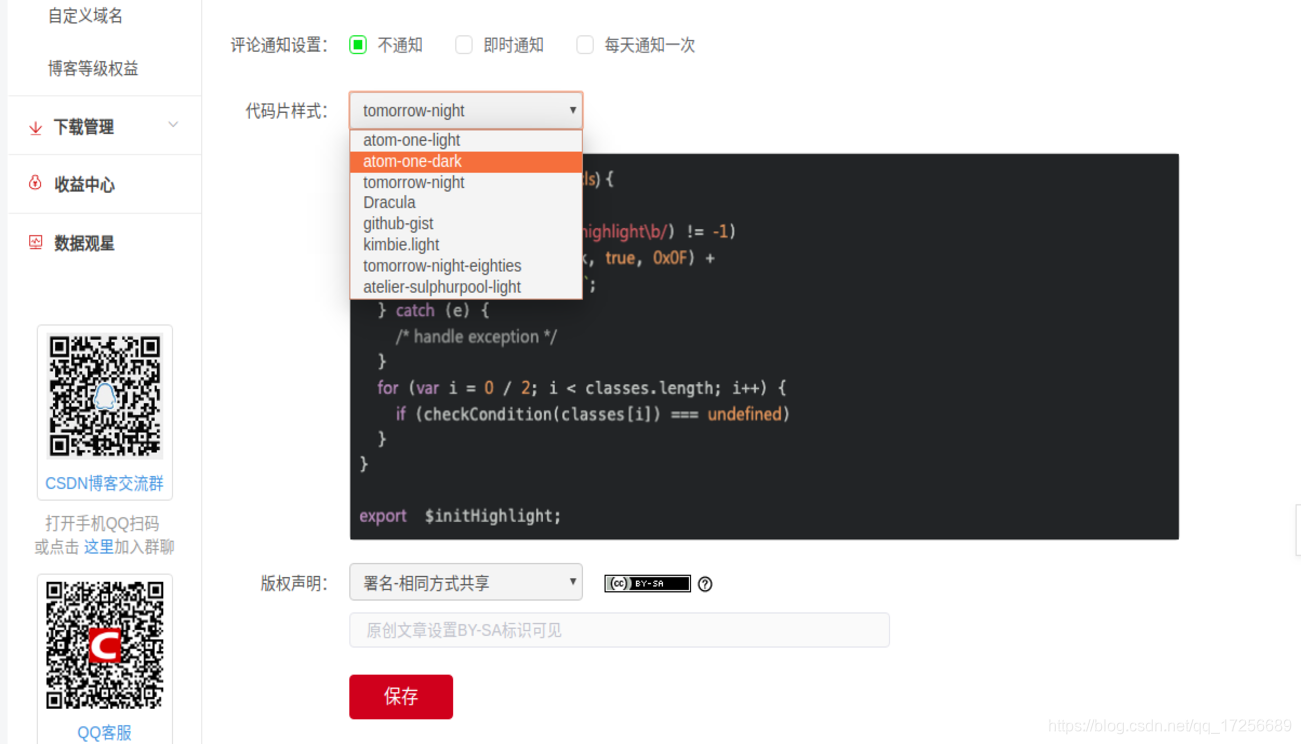Choose atelier-sulphurpool-light code style
The width and height of the screenshot is (1301, 744).
(466, 286)
